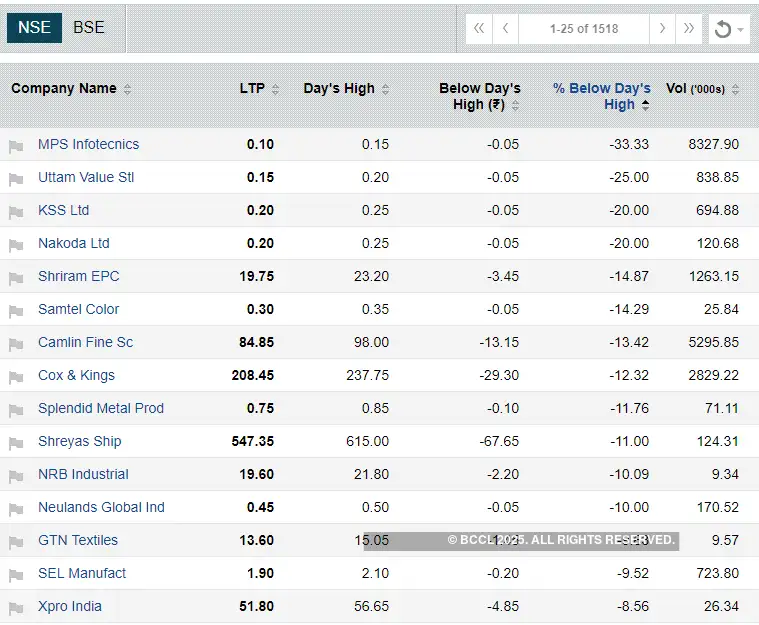Open Shreyas Ship company link
This screenshot has height=625, width=759.
(80, 441)
